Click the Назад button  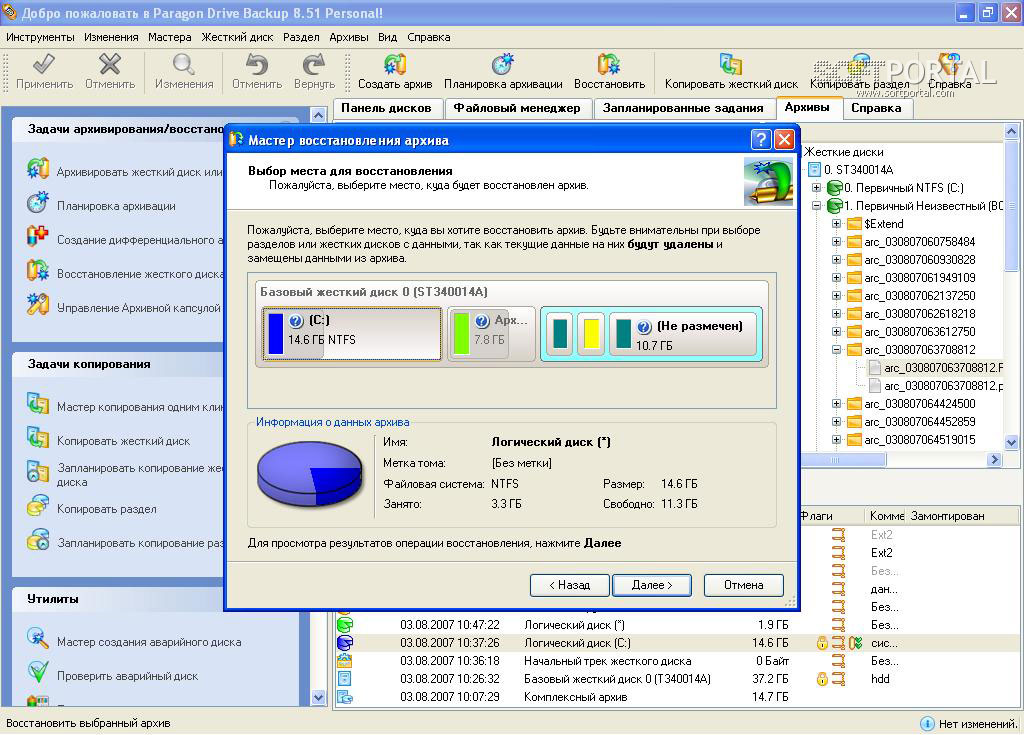pos(569,585)
